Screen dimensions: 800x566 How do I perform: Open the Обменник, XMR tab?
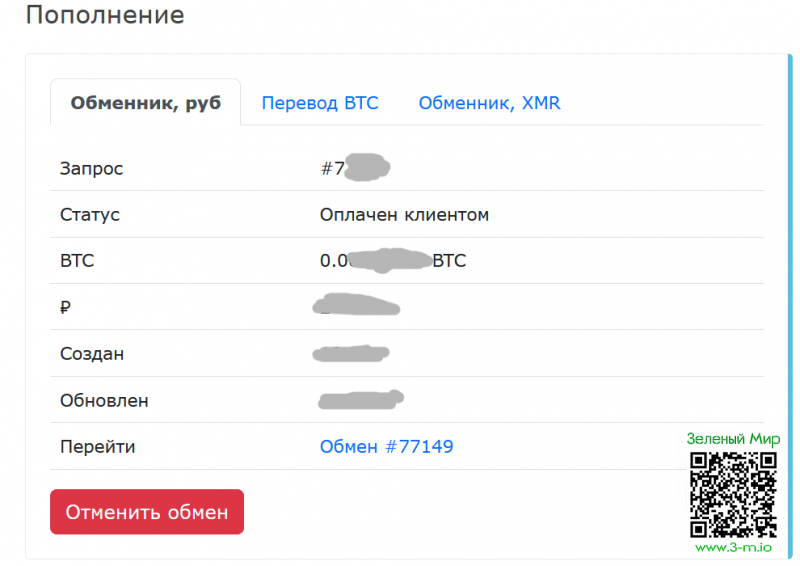point(489,103)
